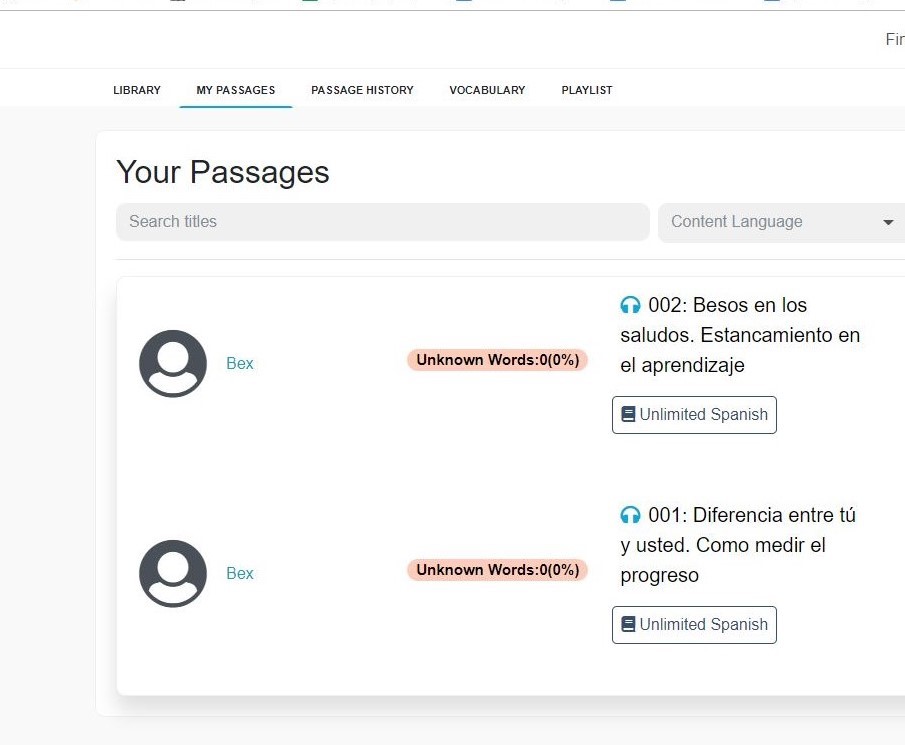The width and height of the screenshot is (905, 745).
Task: Open the Playlist tab
Action: (x=587, y=90)
